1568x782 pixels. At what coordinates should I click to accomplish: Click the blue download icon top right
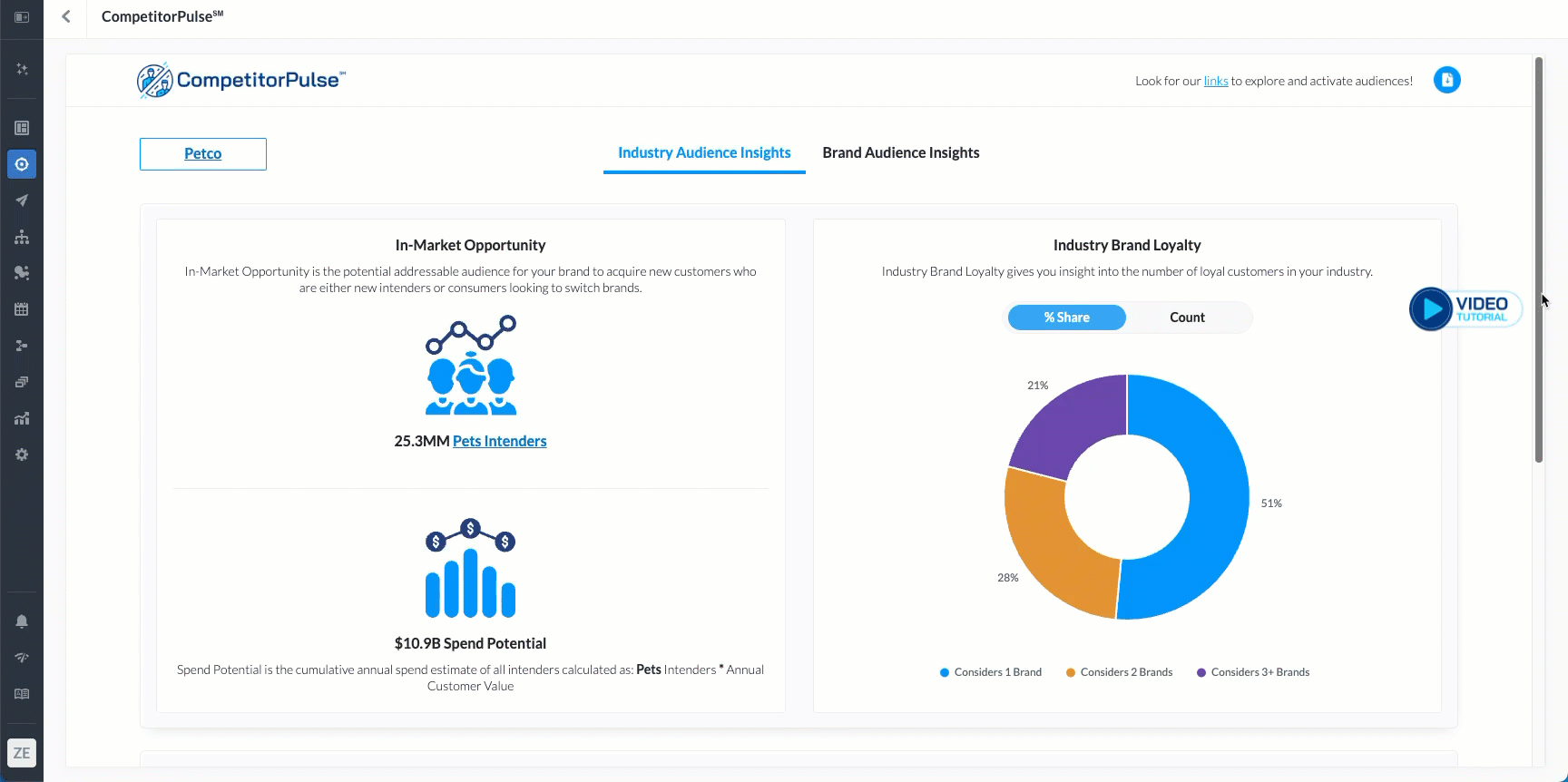coord(1446,80)
